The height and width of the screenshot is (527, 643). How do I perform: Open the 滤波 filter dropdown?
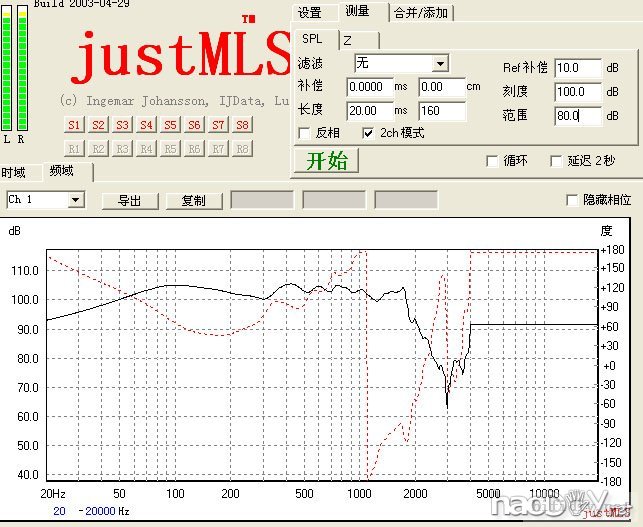coord(439,64)
